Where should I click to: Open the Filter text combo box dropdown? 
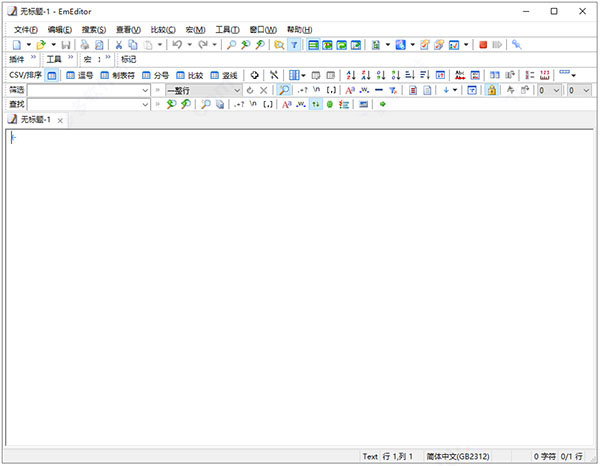(145, 90)
